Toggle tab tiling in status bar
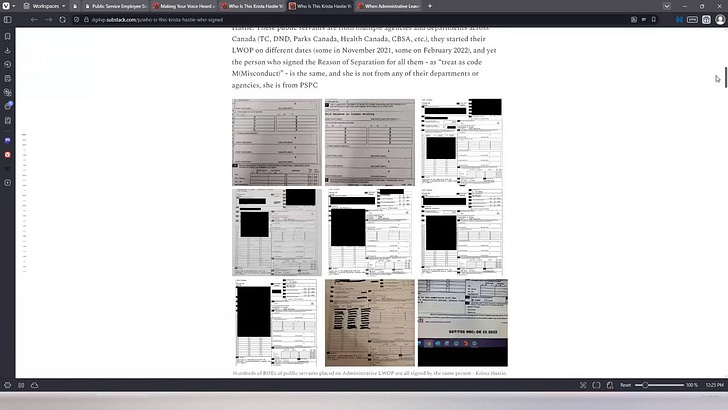The image size is (728, 410). coord(21,385)
